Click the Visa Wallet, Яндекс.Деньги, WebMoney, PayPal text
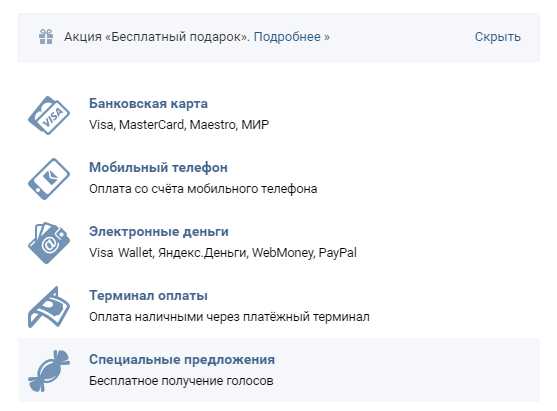The image size is (557, 411). click(x=223, y=253)
